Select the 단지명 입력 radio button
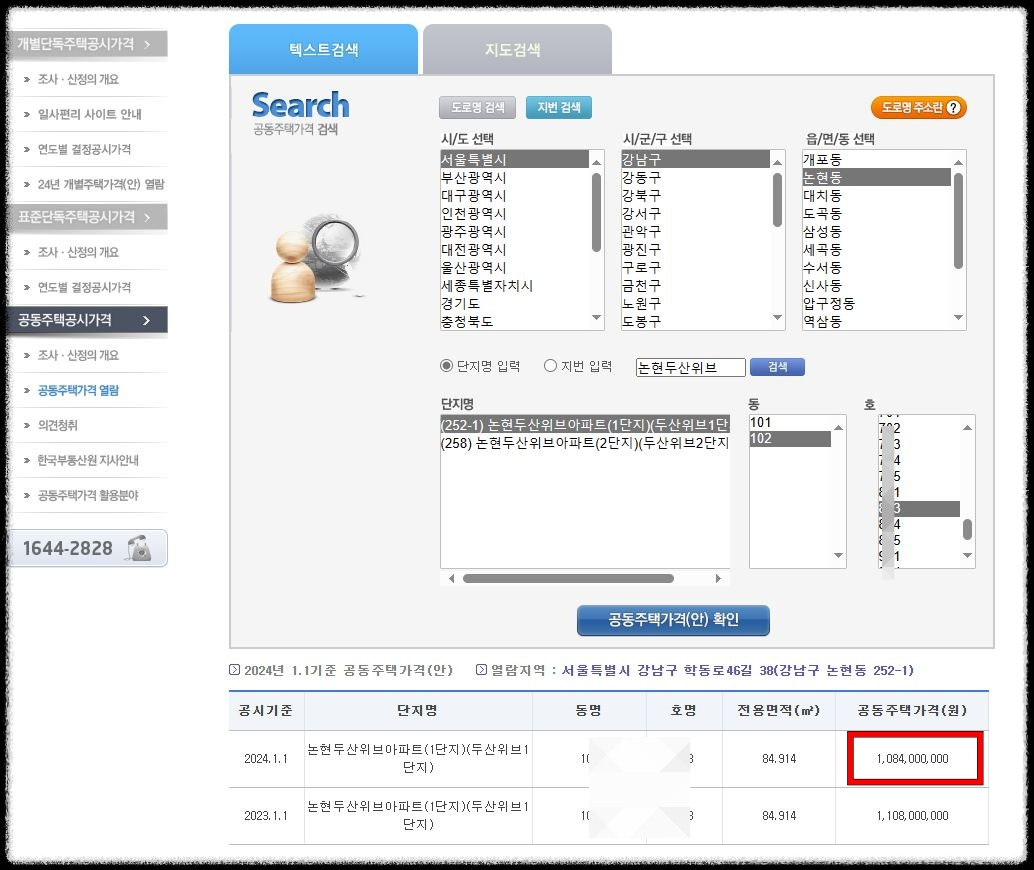This screenshot has height=870, width=1034. 447,366
